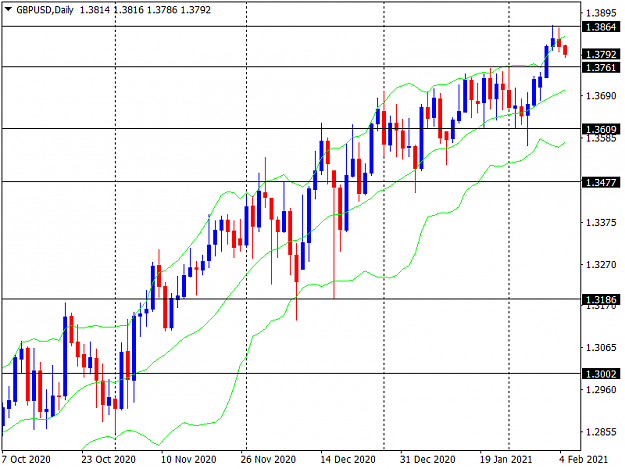
Task: Click the 1.3690 price scale value
Action: [x=601, y=96]
